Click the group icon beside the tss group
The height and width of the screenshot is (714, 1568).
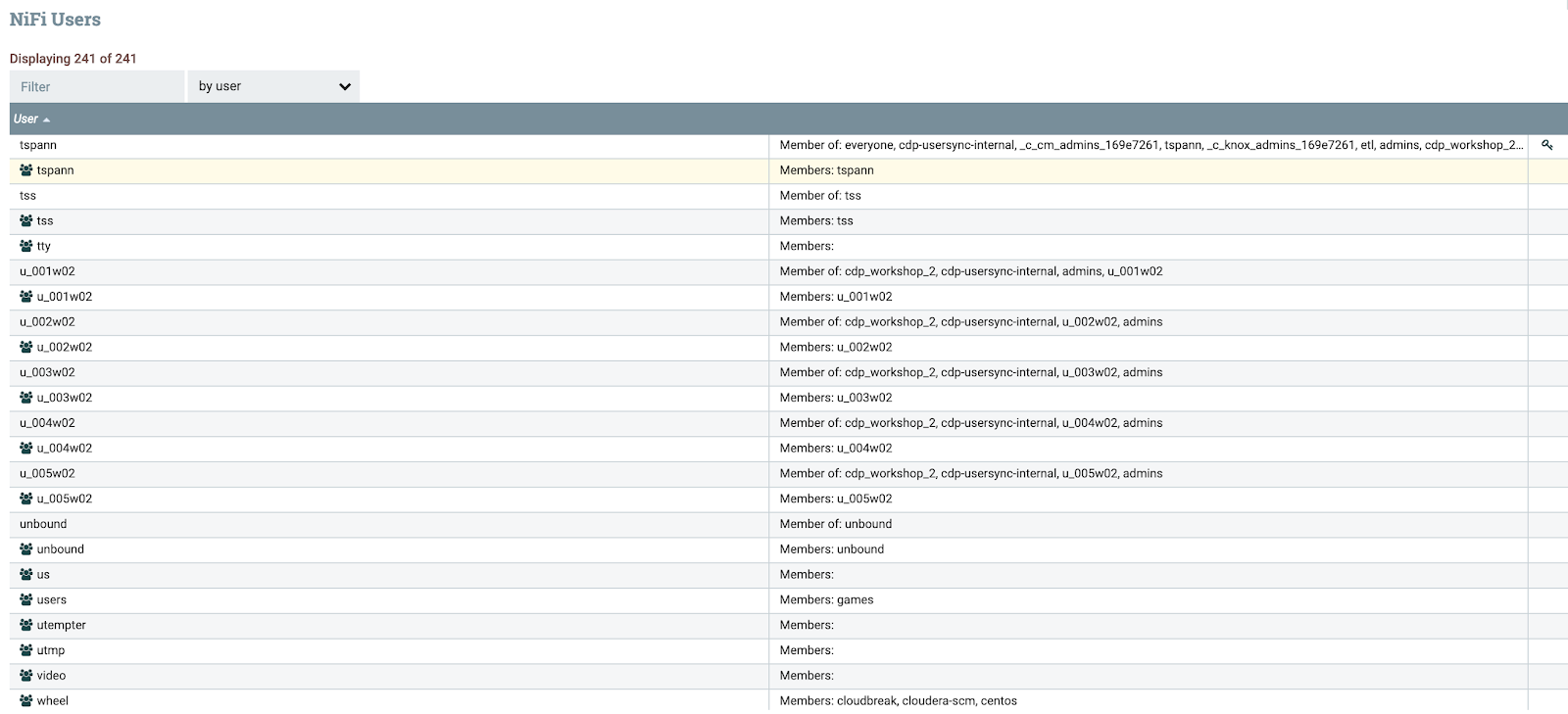point(26,221)
